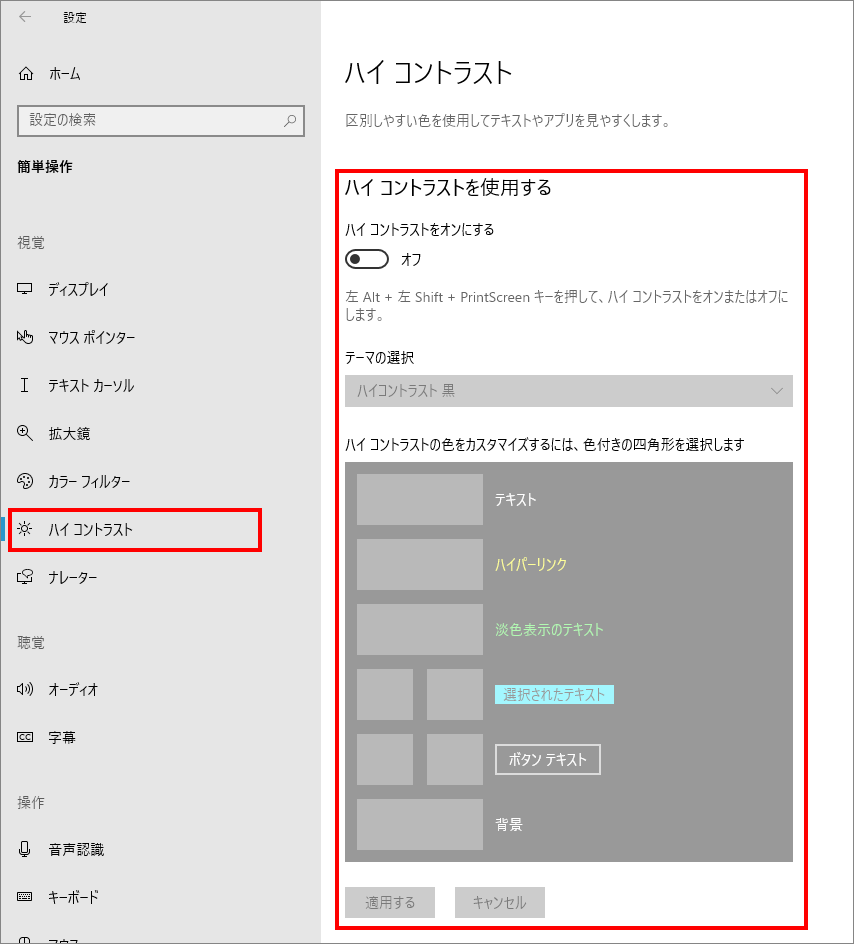Click the 選択されたテキスト highlighted sample
The image size is (854, 944).
(x=554, y=695)
